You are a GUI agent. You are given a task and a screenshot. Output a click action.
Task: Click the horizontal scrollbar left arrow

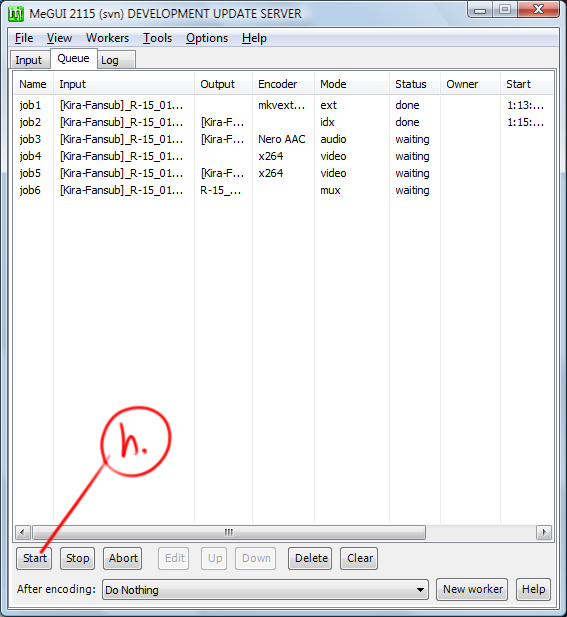coord(23,532)
